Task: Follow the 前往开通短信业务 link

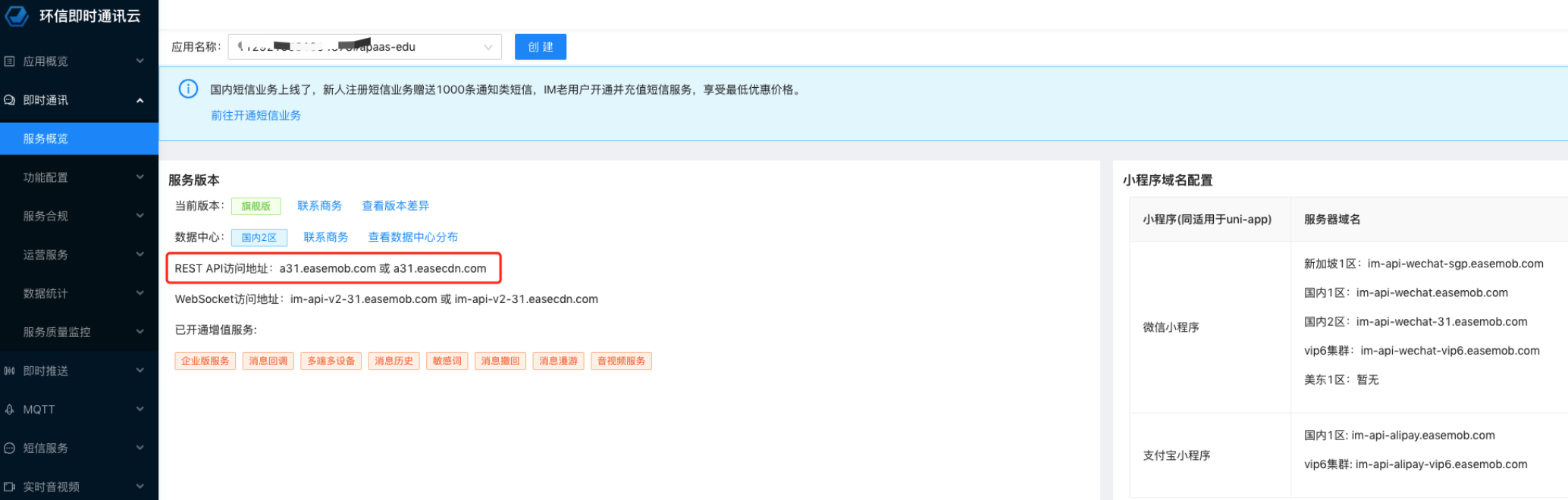Action: (x=256, y=115)
